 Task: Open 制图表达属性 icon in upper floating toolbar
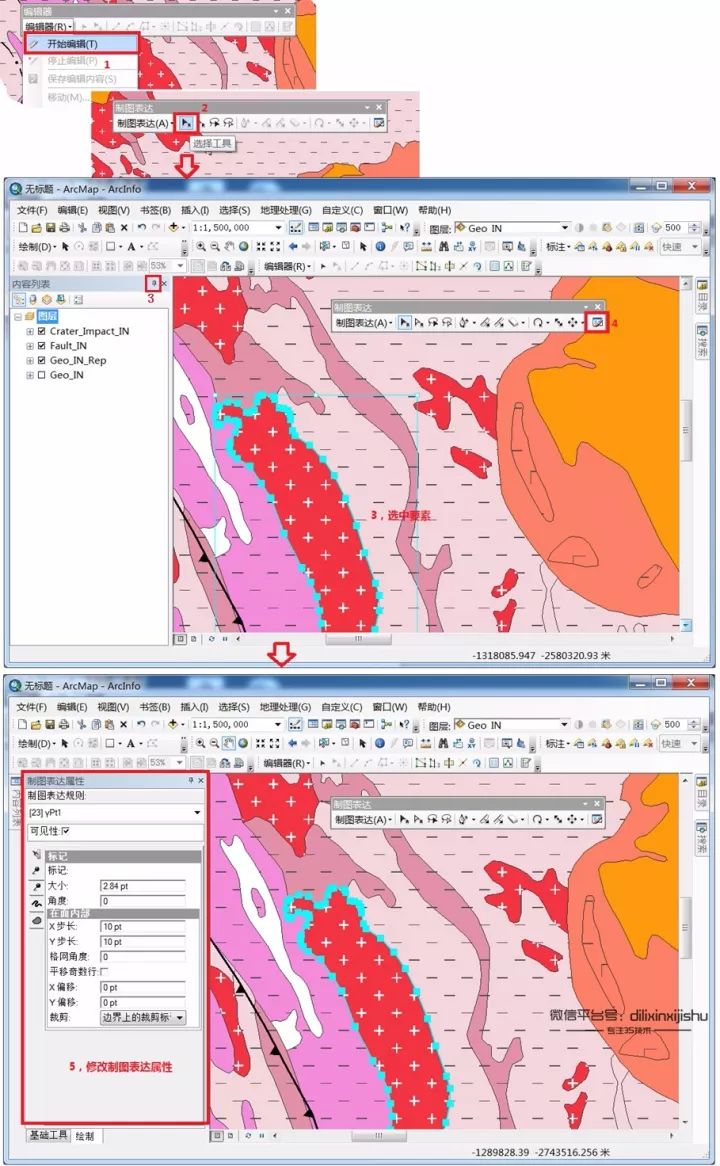click(597, 322)
